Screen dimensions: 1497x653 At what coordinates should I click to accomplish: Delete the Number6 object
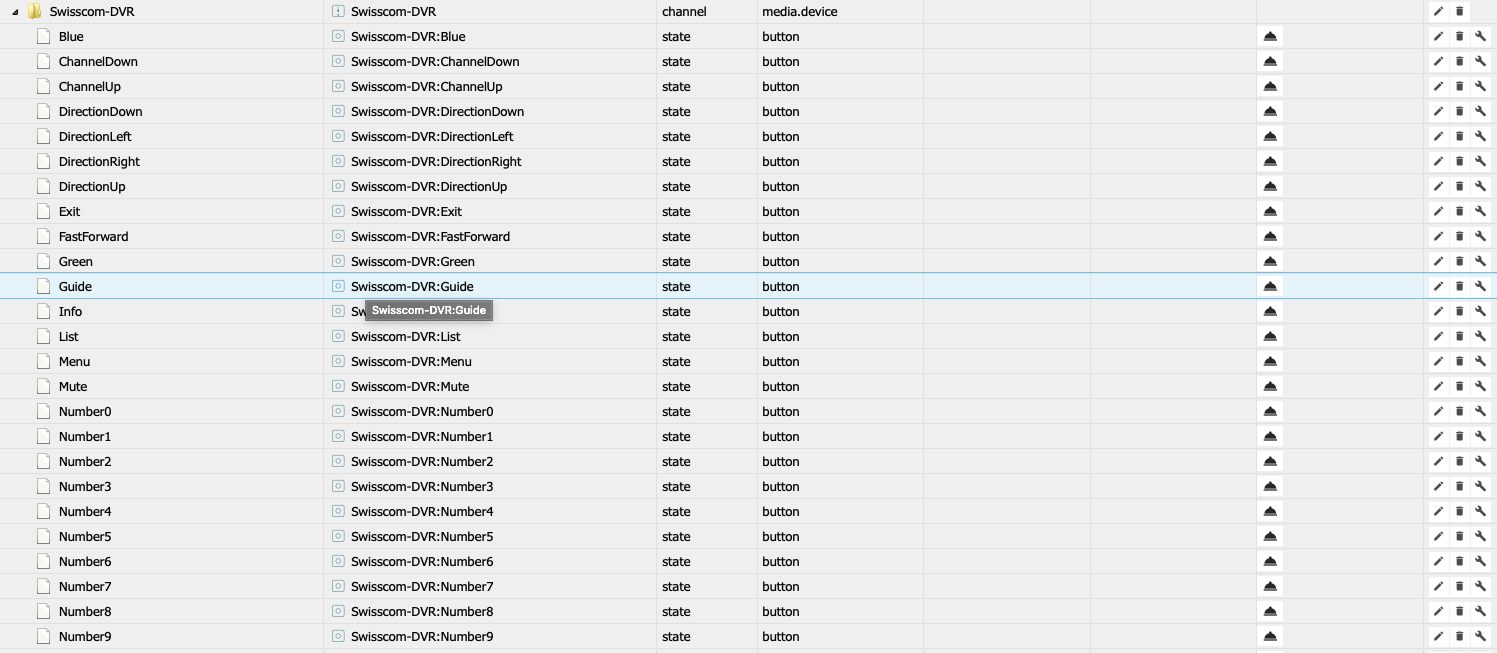point(1459,561)
